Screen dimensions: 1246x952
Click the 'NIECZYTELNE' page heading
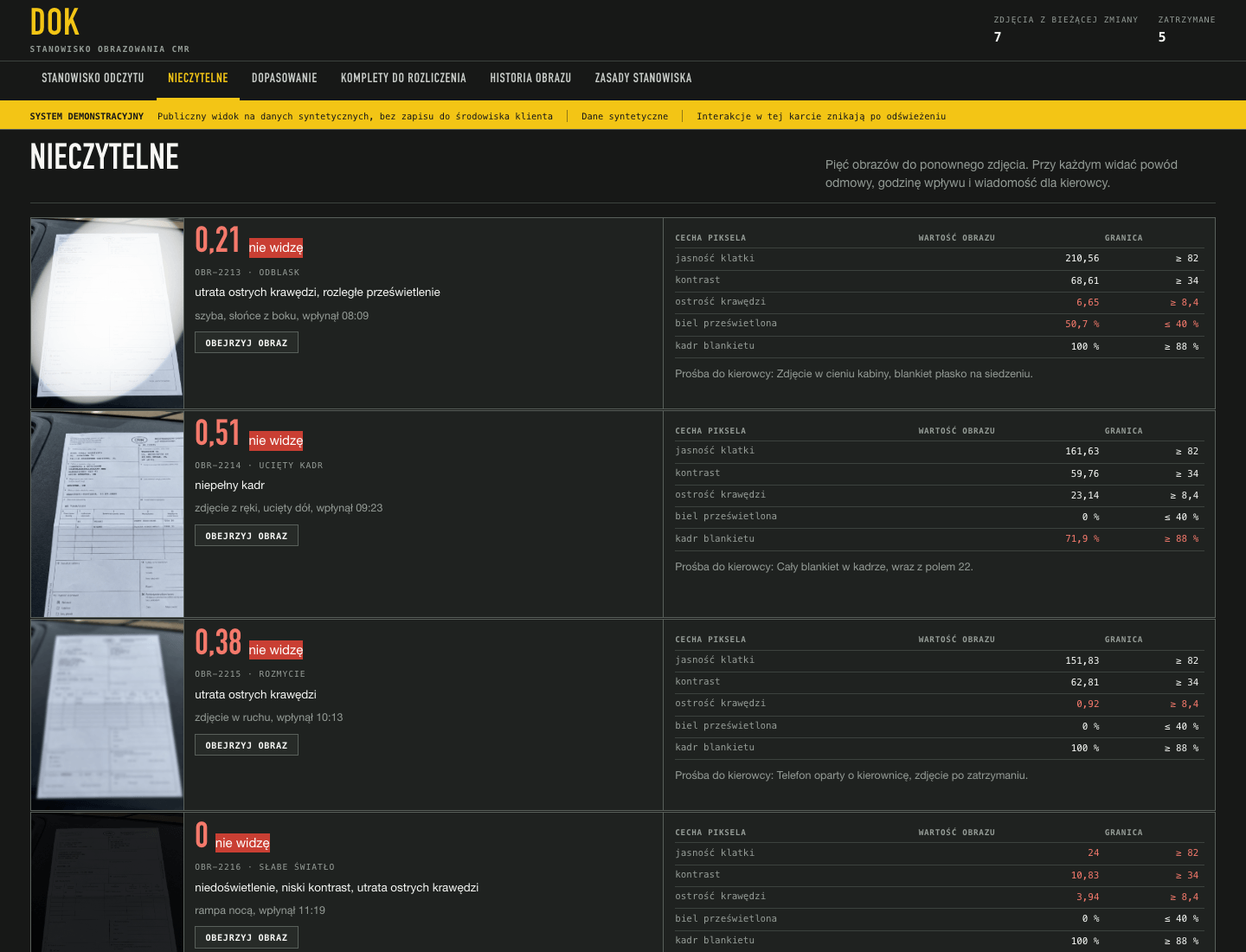(105, 157)
